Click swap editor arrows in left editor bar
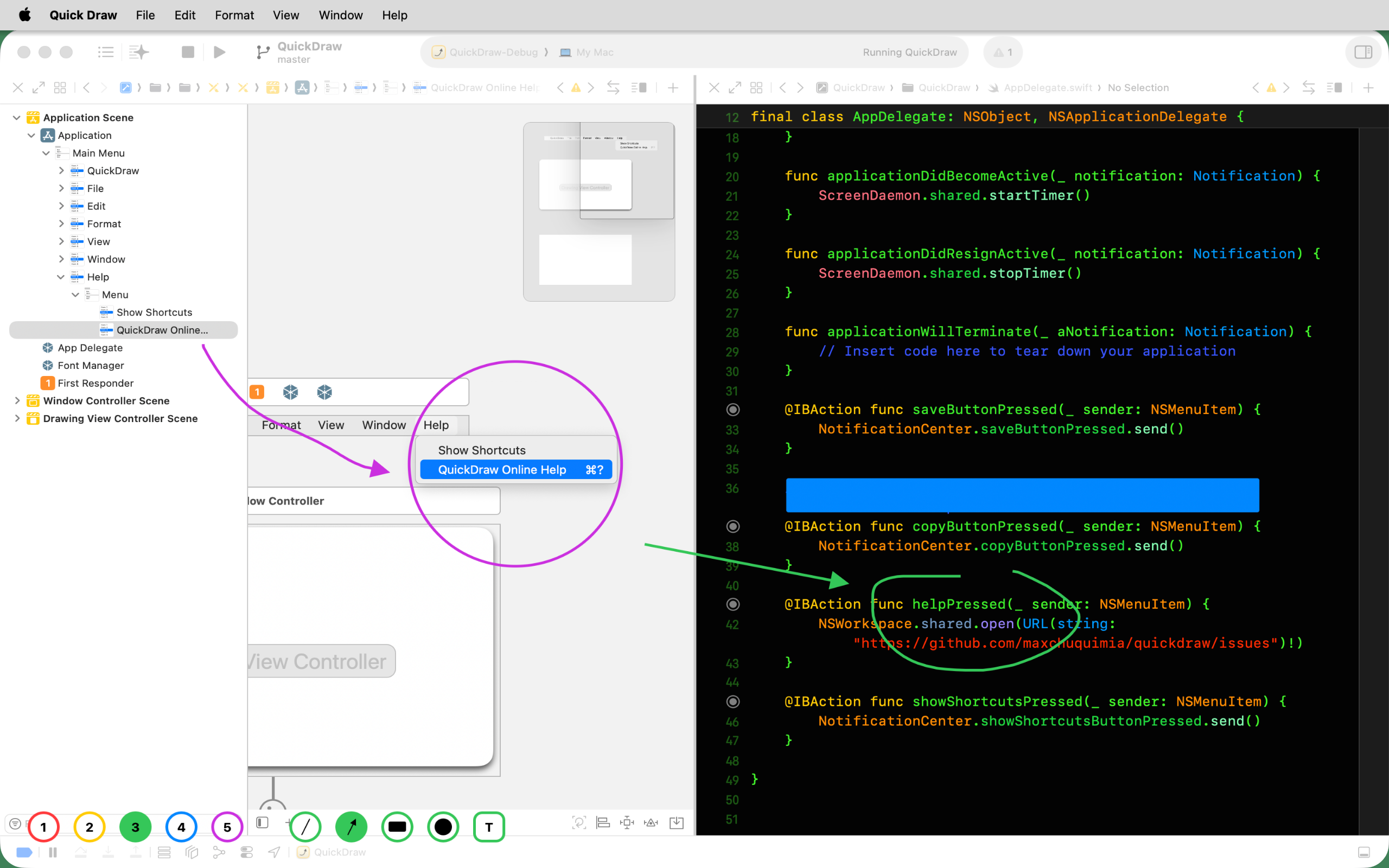 613,87
